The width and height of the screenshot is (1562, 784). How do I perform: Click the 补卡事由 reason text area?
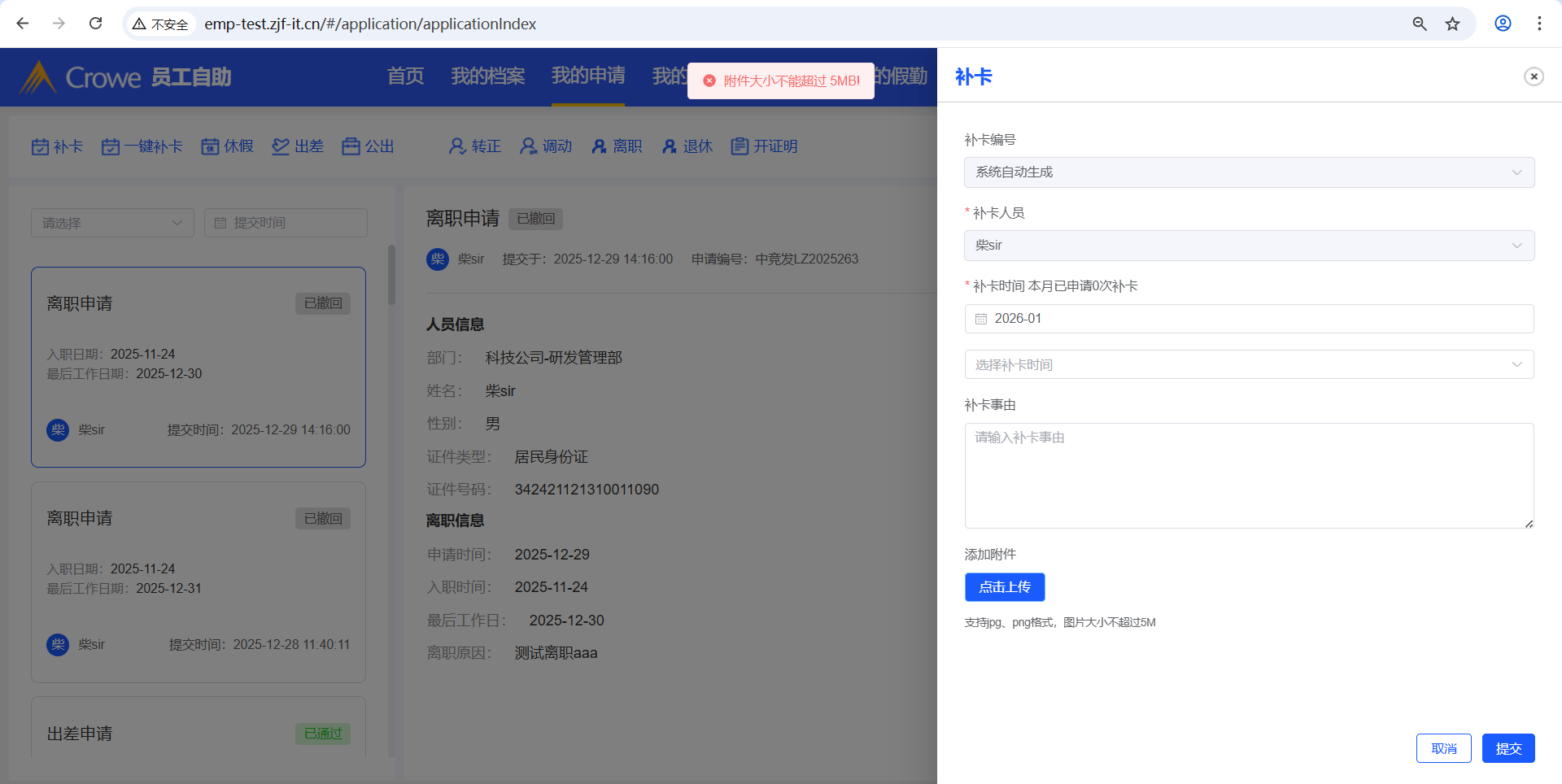coord(1249,476)
